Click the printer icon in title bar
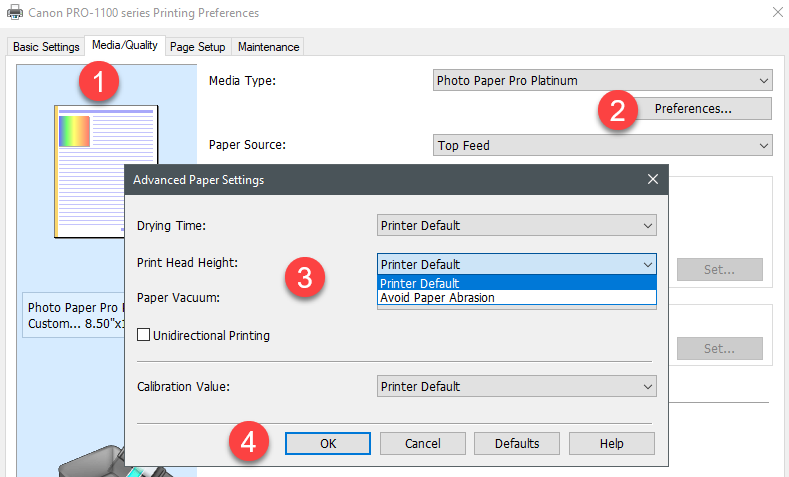This screenshot has width=789, height=477. point(16,13)
